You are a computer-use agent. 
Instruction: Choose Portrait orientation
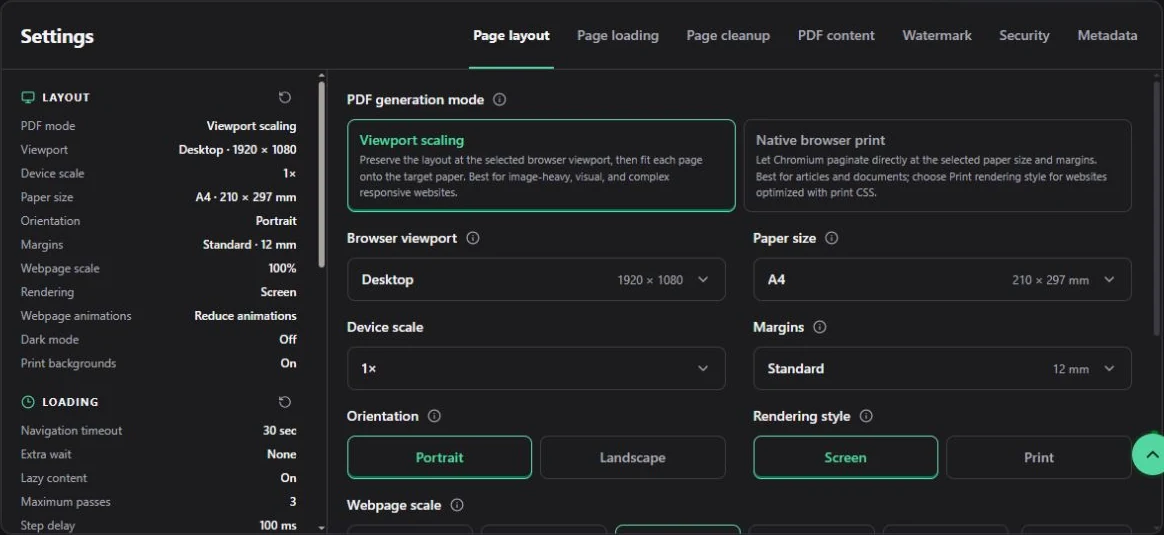tap(439, 457)
